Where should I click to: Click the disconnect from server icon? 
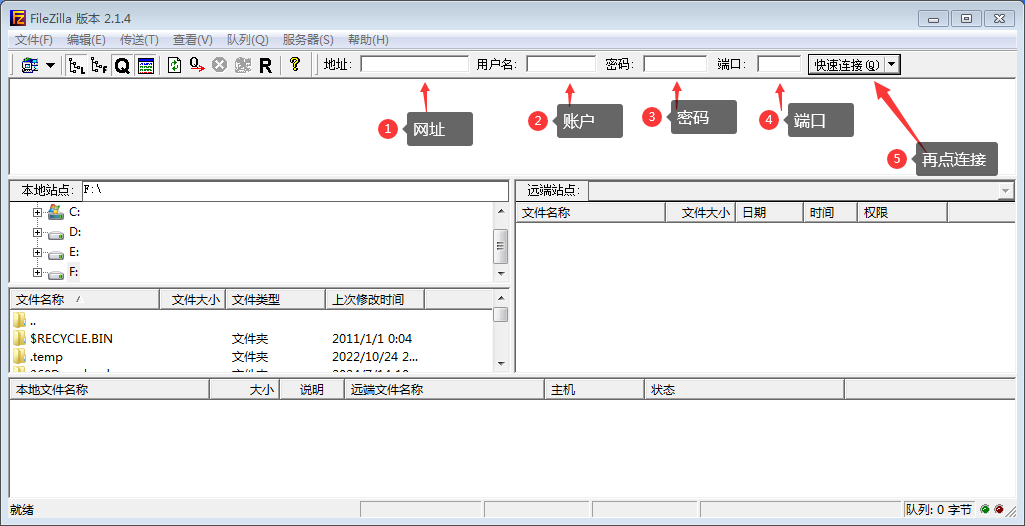pos(243,65)
